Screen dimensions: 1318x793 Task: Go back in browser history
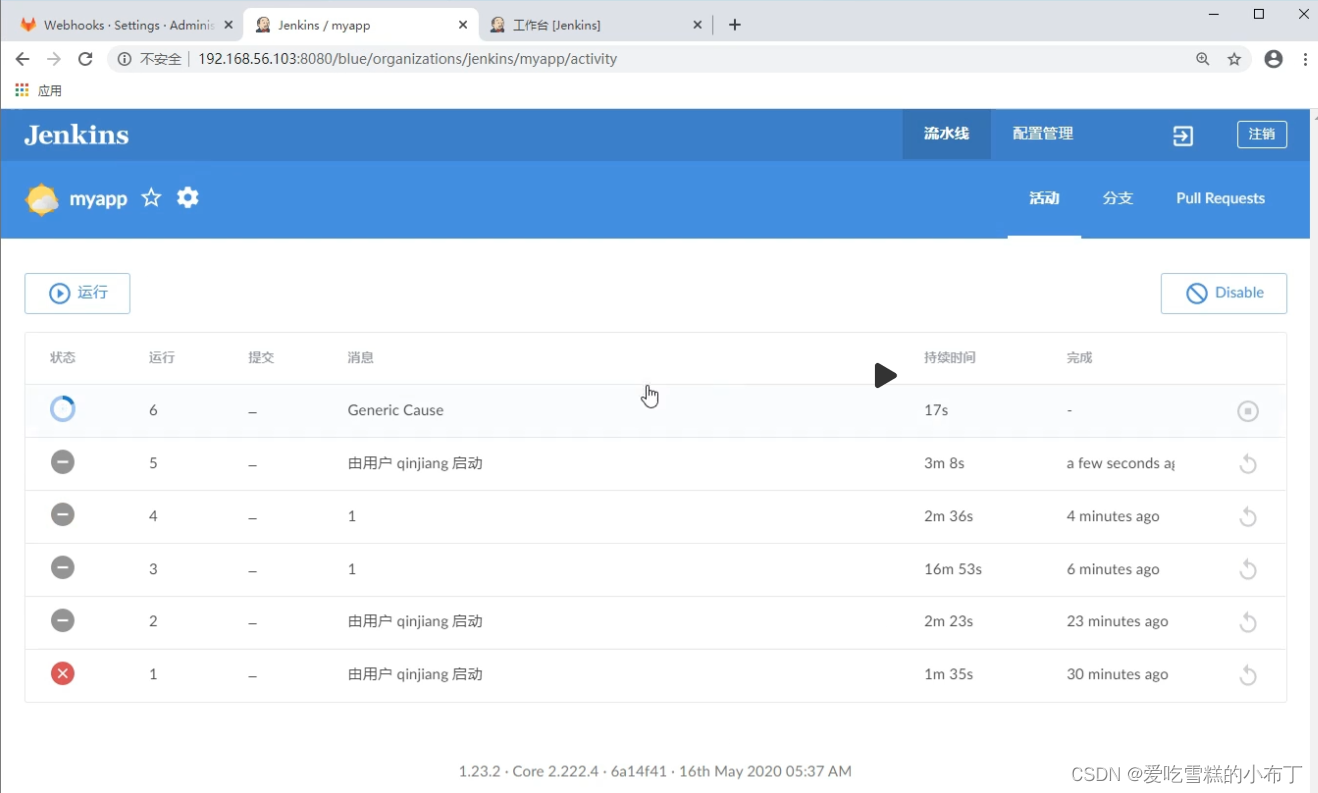point(22,59)
